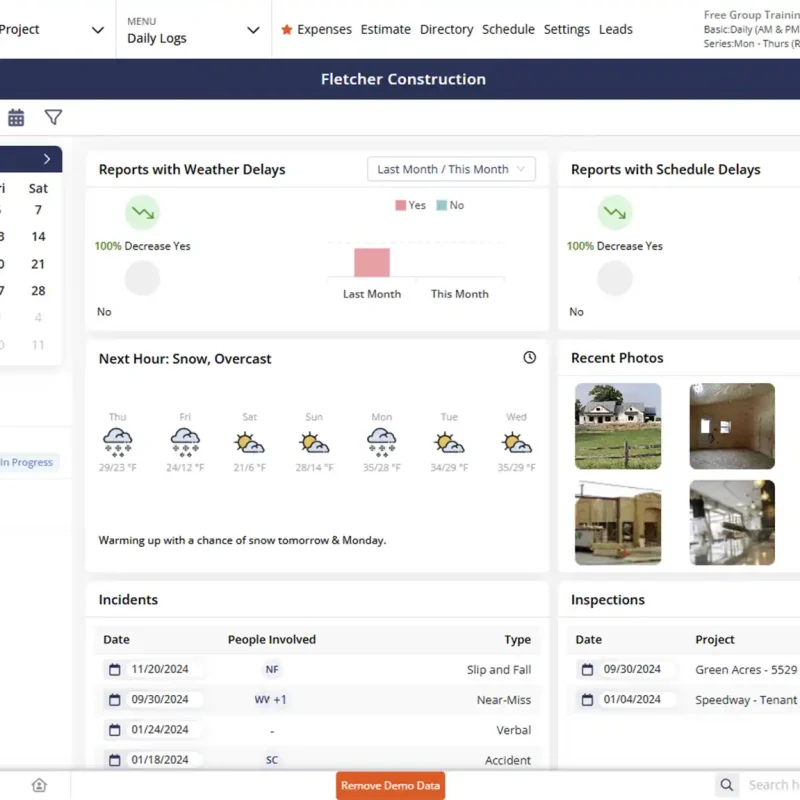Click Tuesday partly sunny weather icon
Screen dimensions: 800x800
tap(449, 442)
